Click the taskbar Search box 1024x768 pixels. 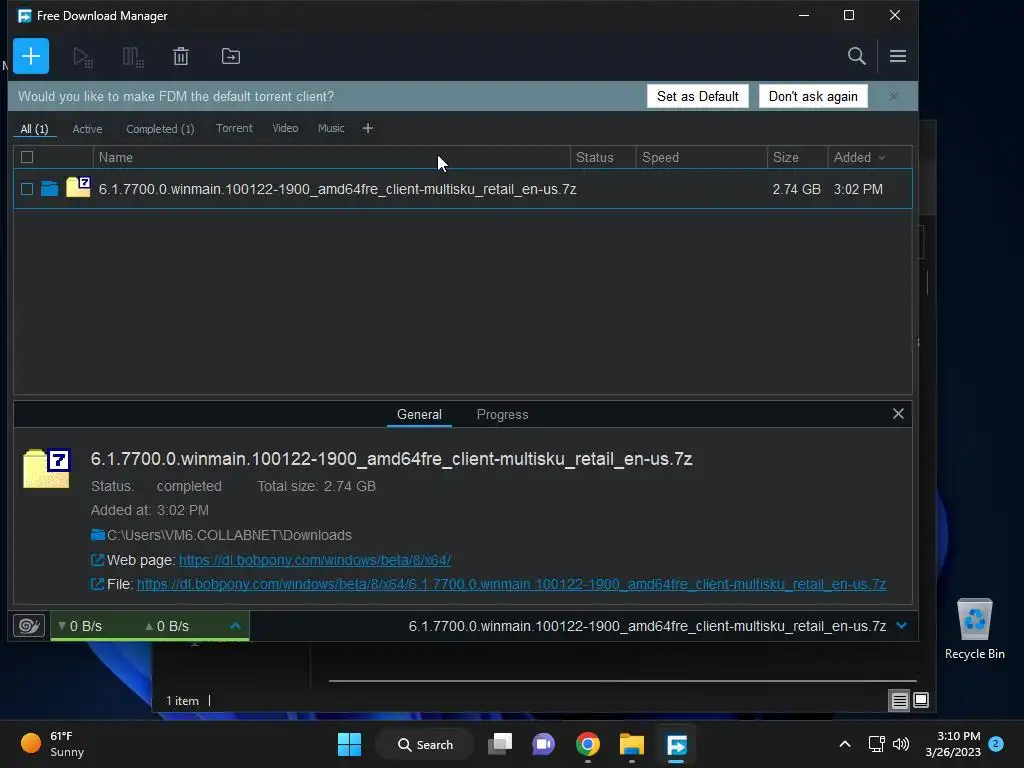click(x=425, y=744)
